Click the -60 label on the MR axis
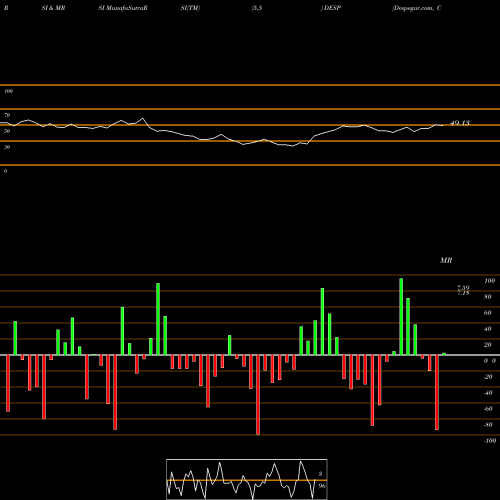Viewport: 500px width, 500px height. click(488, 409)
